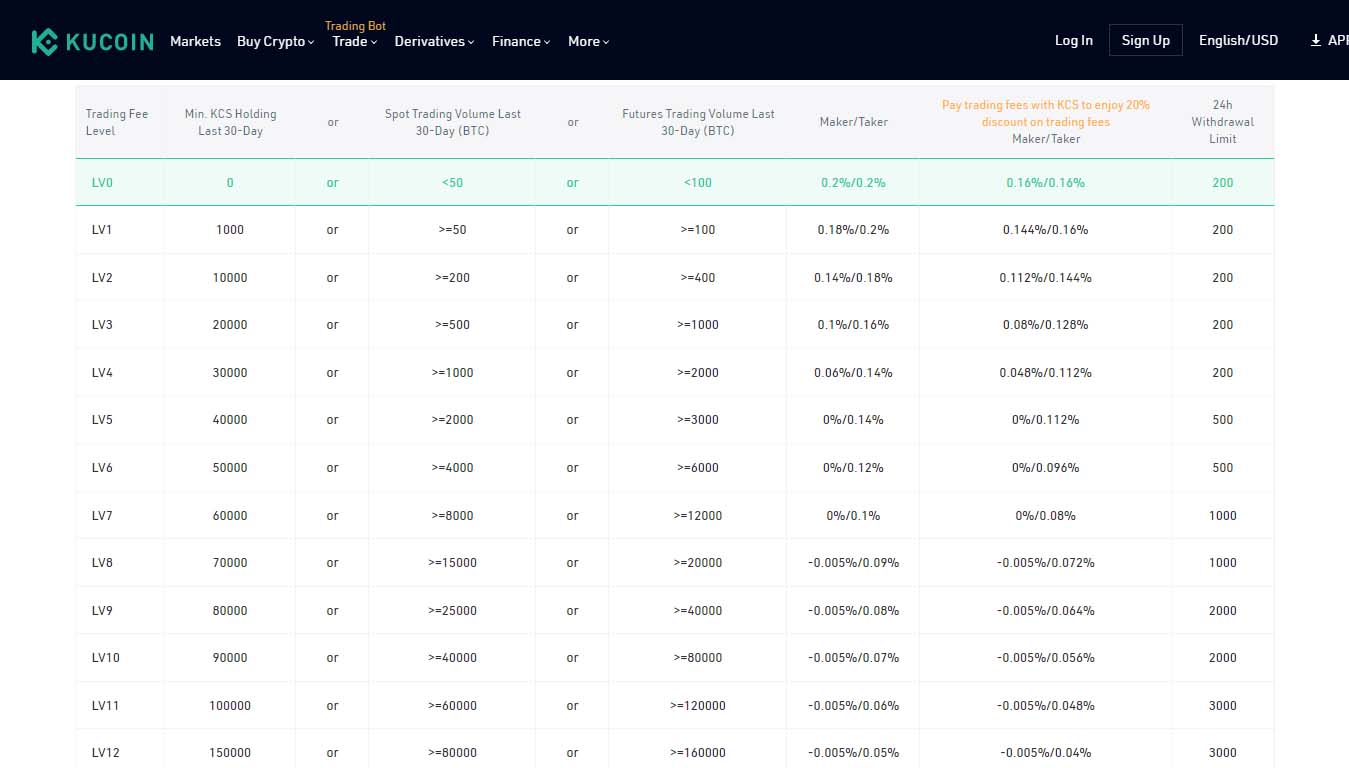Viewport: 1349px width, 768px height.
Task: Click the LV7 level label
Action: [x=101, y=516]
